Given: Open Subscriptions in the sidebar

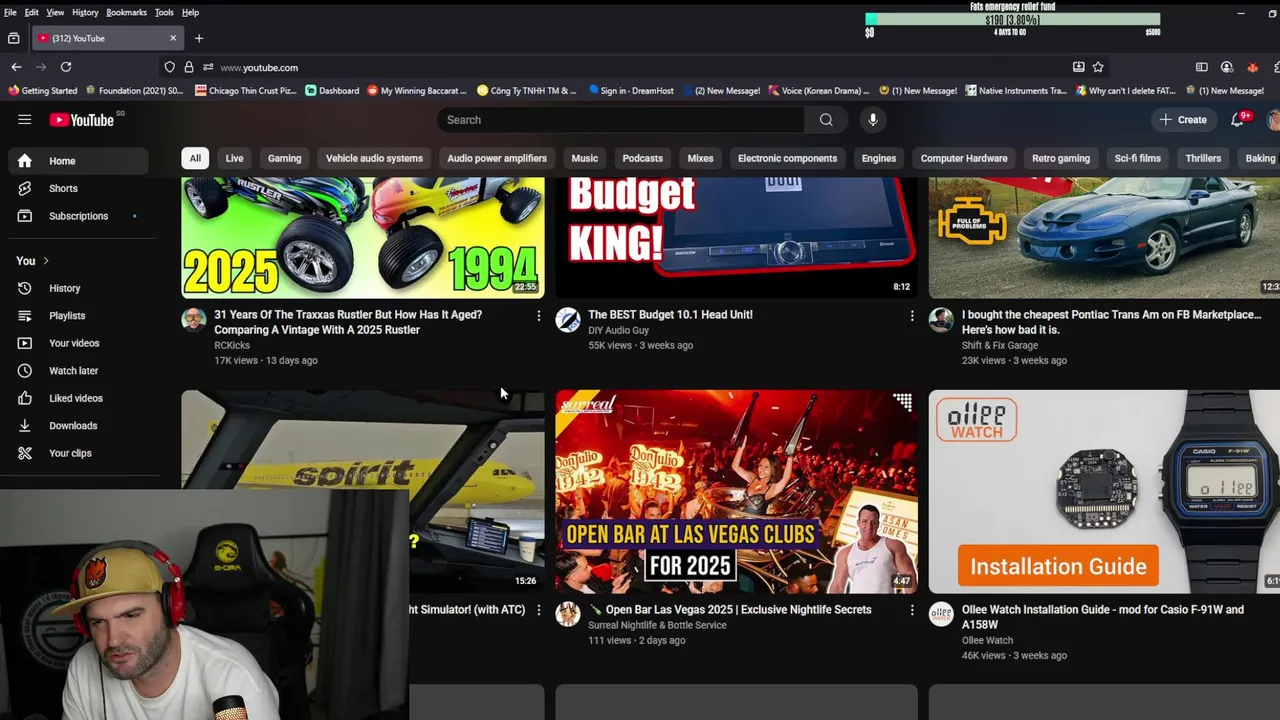Looking at the screenshot, I should (79, 216).
